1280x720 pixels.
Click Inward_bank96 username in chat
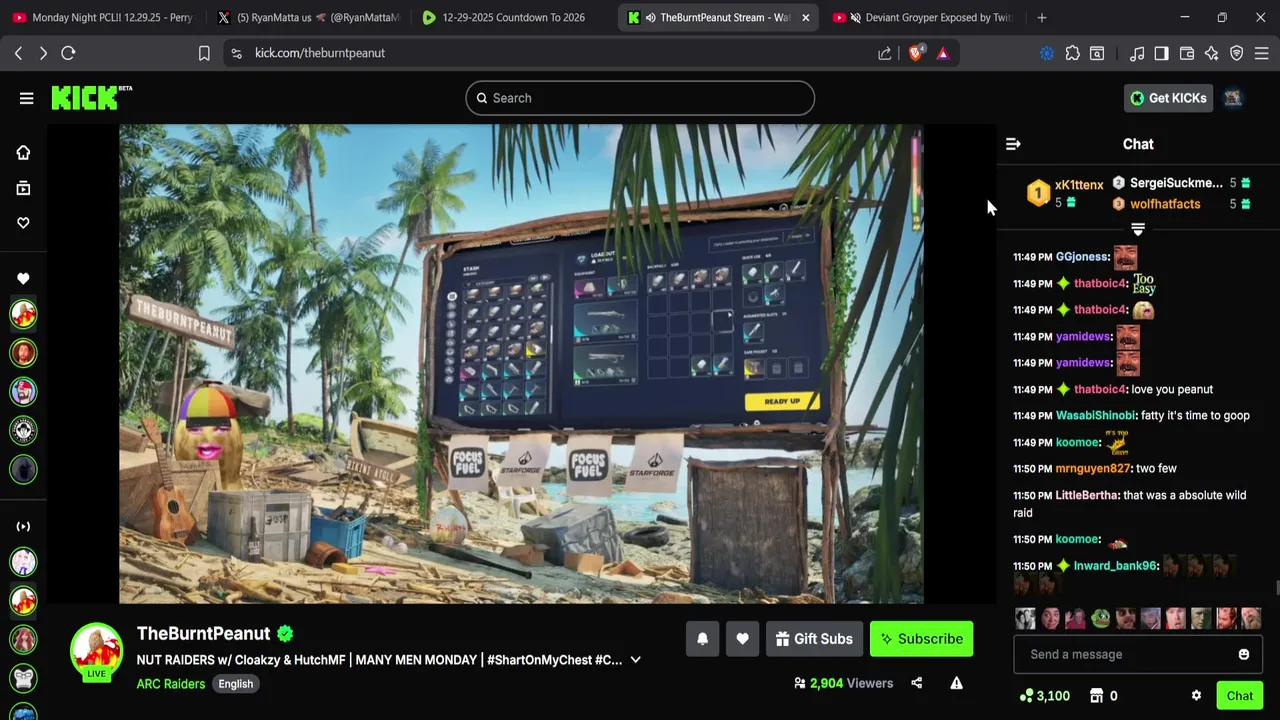click(x=1115, y=566)
